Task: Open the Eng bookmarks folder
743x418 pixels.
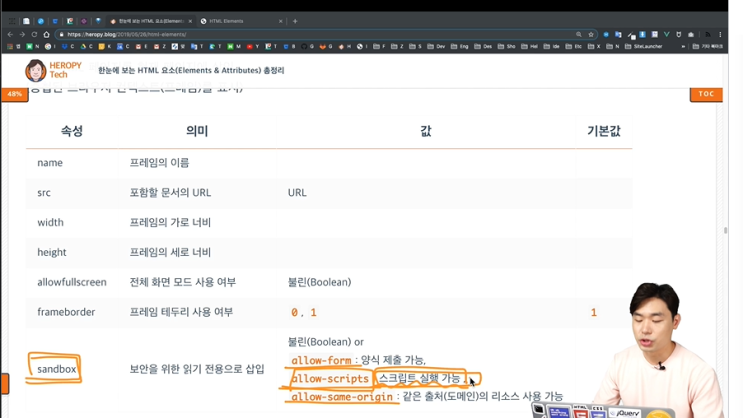Action: 460,46
